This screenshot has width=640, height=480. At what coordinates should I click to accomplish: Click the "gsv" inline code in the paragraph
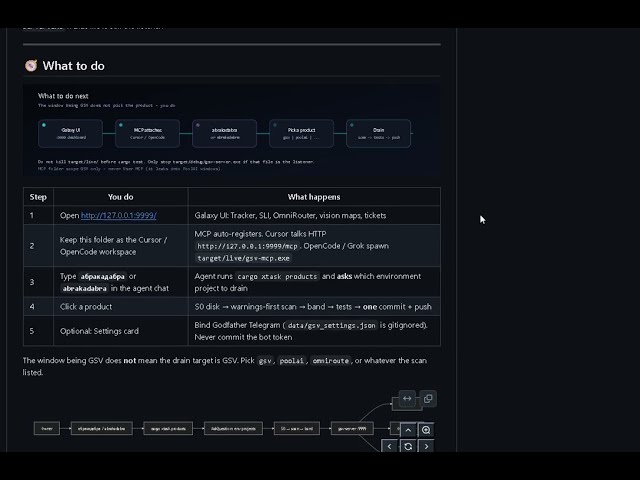pyautogui.click(x=265, y=361)
